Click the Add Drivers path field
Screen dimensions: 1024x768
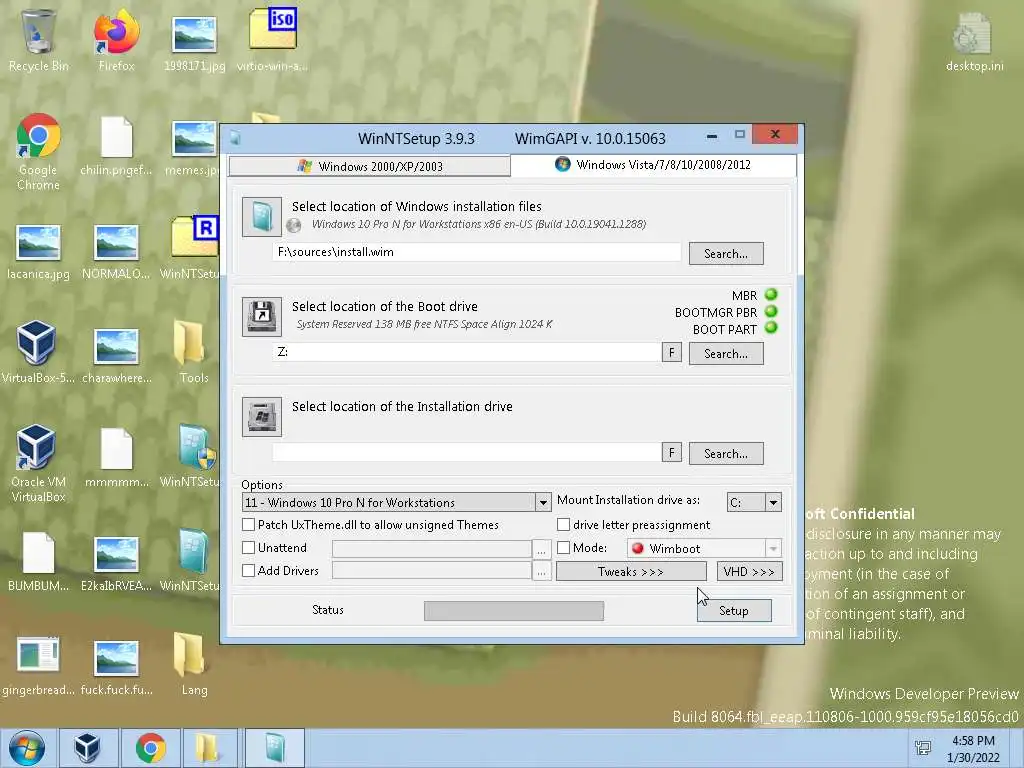coord(432,571)
